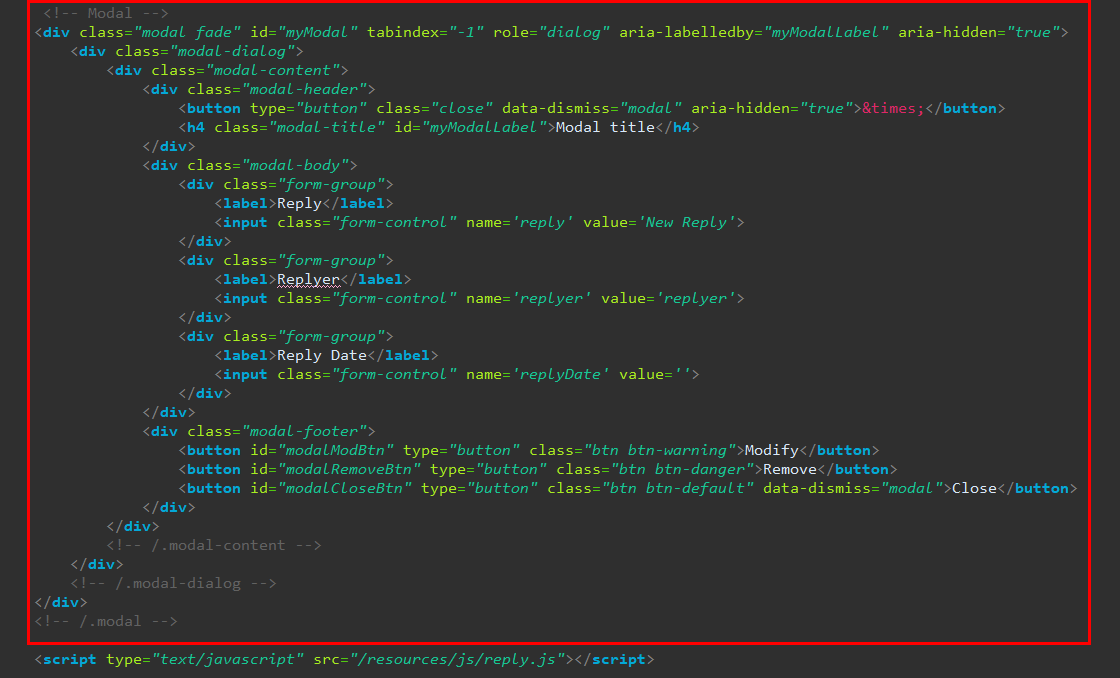The width and height of the screenshot is (1120, 678).
Task: Click the 'Close' button text in code
Action: [x=974, y=489]
